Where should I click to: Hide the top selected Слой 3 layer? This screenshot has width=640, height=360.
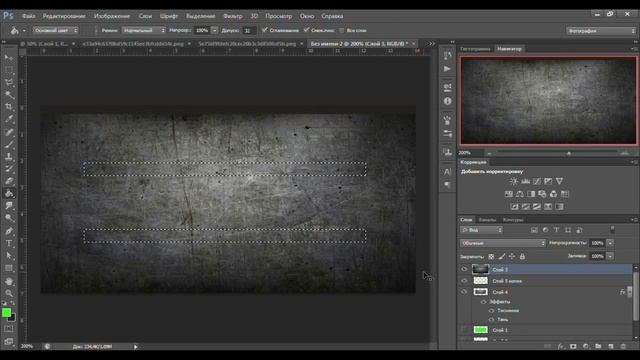pos(464,269)
